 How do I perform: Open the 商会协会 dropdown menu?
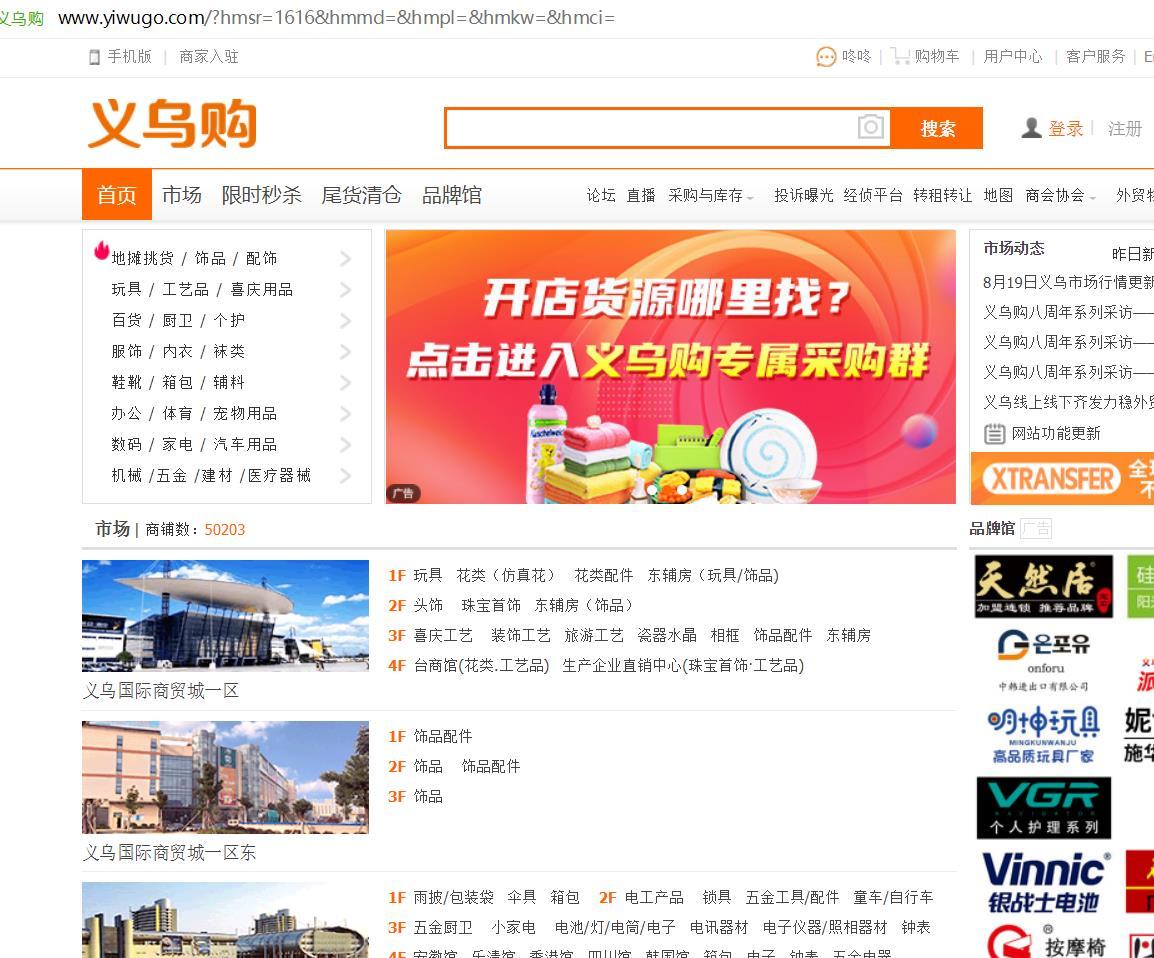coord(1060,195)
